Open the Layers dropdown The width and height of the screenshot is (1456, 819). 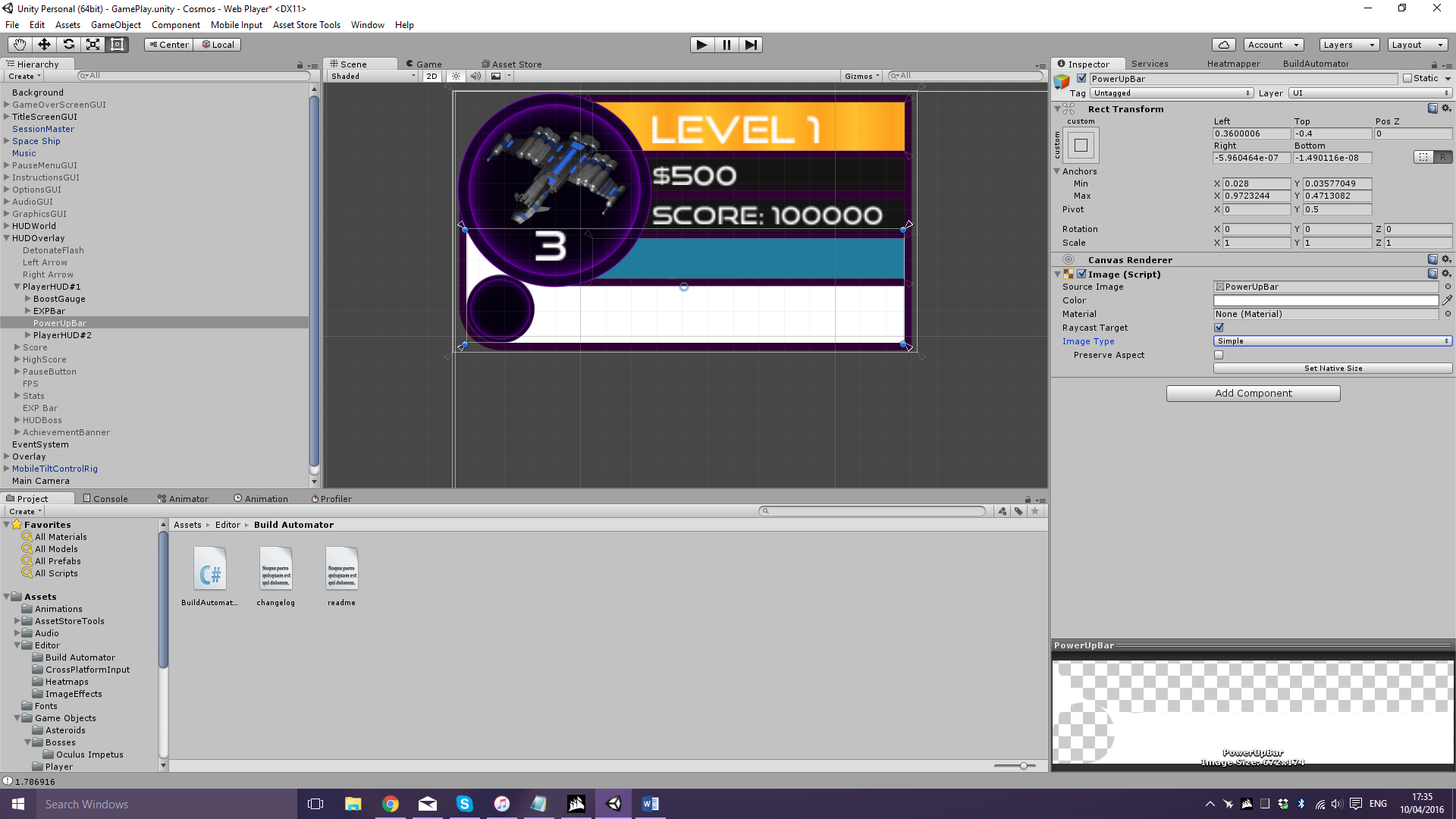[x=1348, y=45]
